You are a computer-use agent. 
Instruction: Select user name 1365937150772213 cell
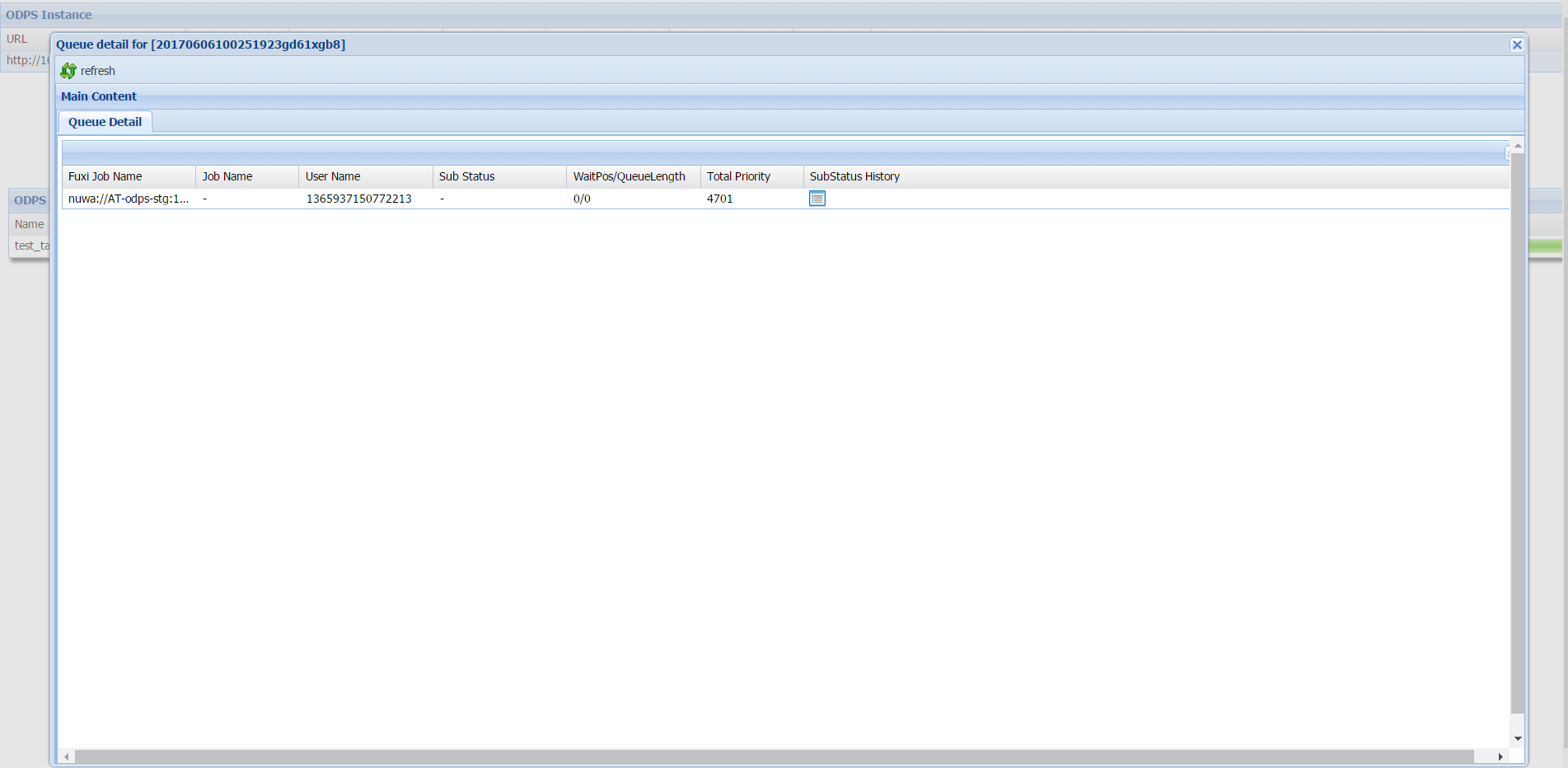pyautogui.click(x=366, y=199)
